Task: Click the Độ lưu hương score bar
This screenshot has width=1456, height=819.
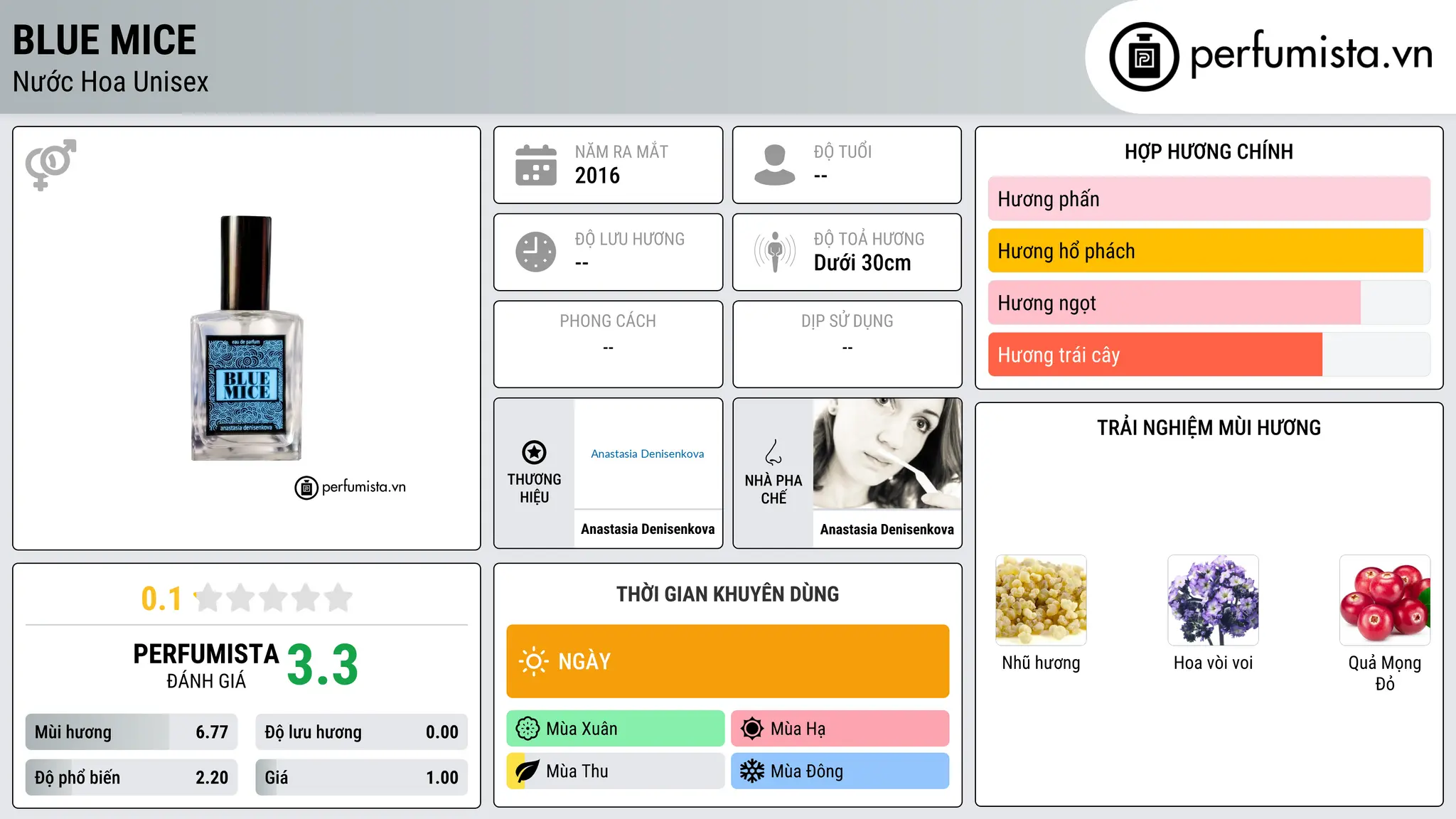Action: (x=362, y=732)
